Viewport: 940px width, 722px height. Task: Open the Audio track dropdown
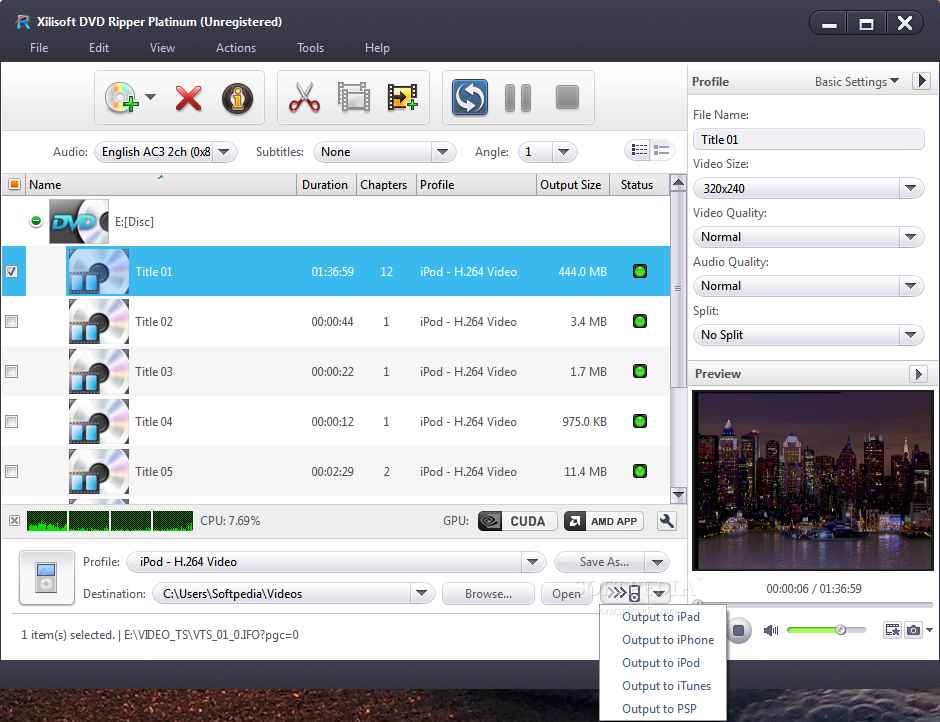tap(224, 152)
